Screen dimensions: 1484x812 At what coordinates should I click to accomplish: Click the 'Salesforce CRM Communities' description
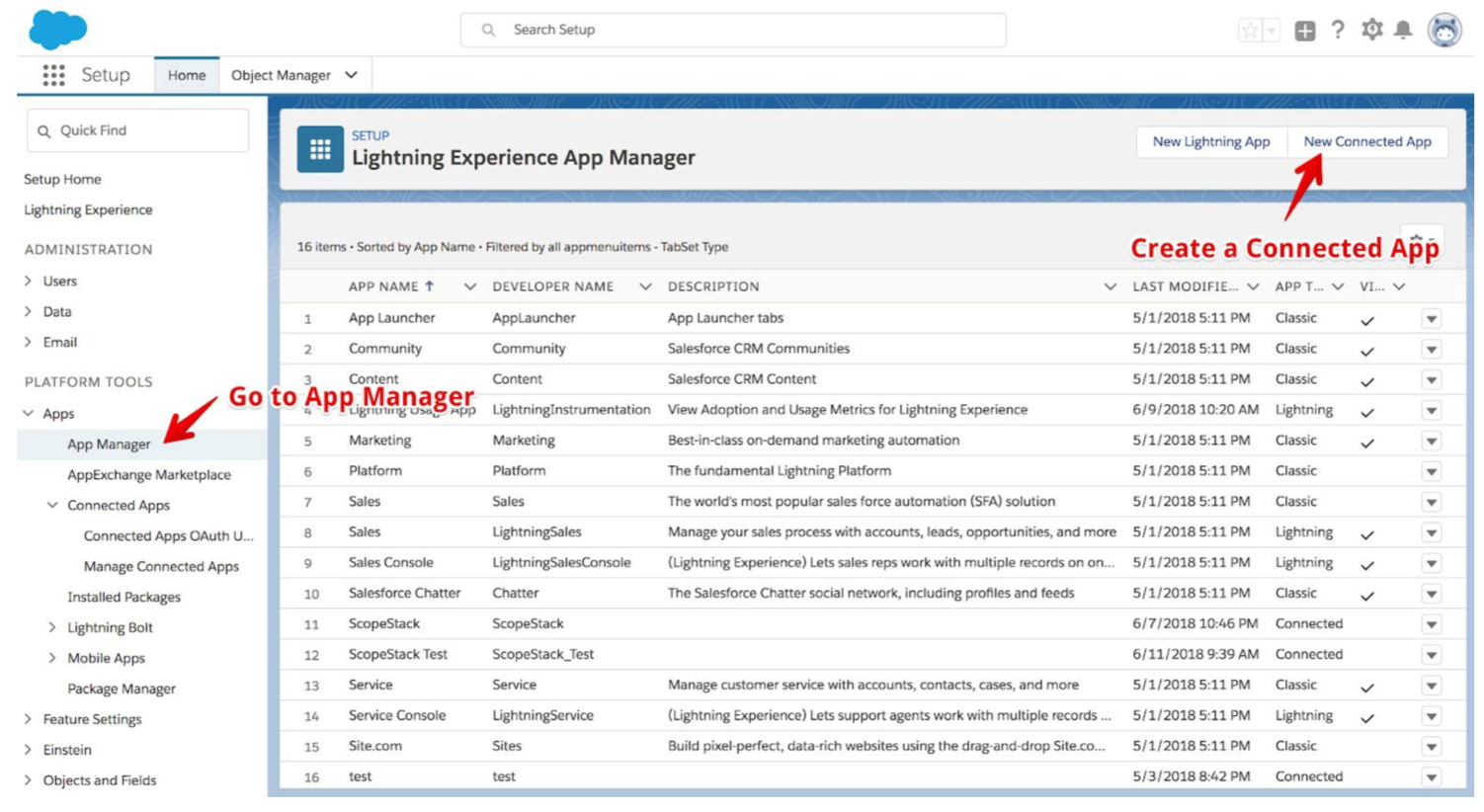(x=759, y=348)
